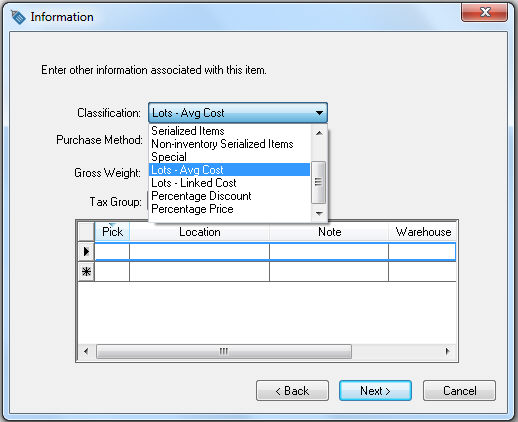Choose Non-inventory Serialized Items option

click(x=222, y=144)
